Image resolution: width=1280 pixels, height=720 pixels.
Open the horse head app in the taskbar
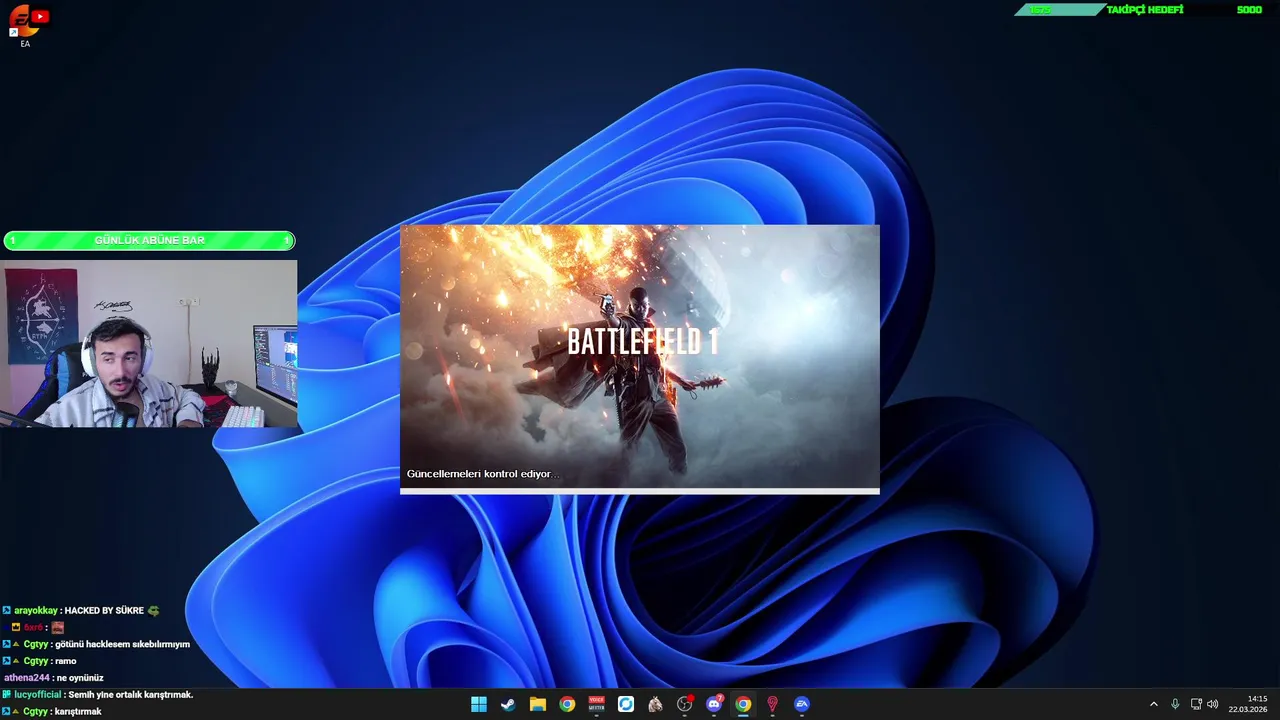click(x=655, y=704)
